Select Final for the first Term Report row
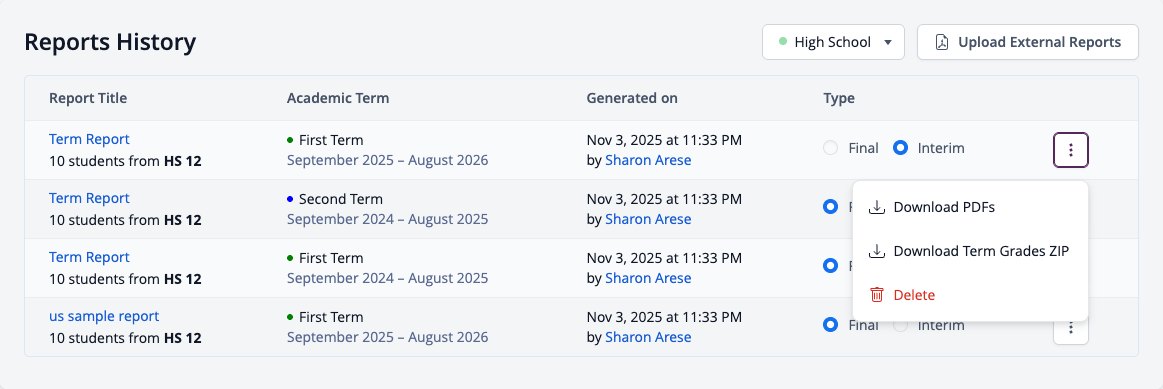The height and width of the screenshot is (389, 1163). pos(831,148)
